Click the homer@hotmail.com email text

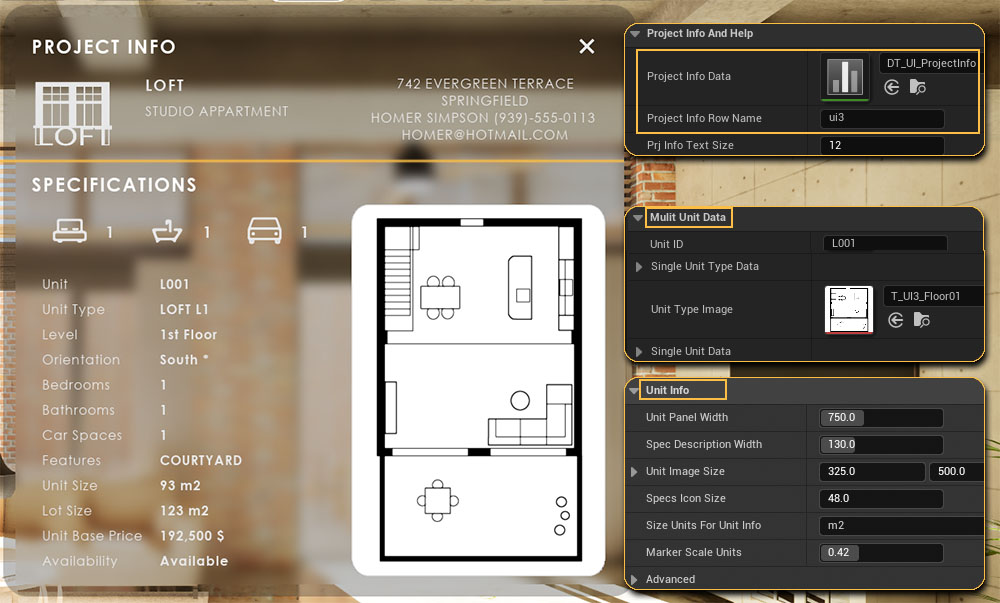[484, 134]
